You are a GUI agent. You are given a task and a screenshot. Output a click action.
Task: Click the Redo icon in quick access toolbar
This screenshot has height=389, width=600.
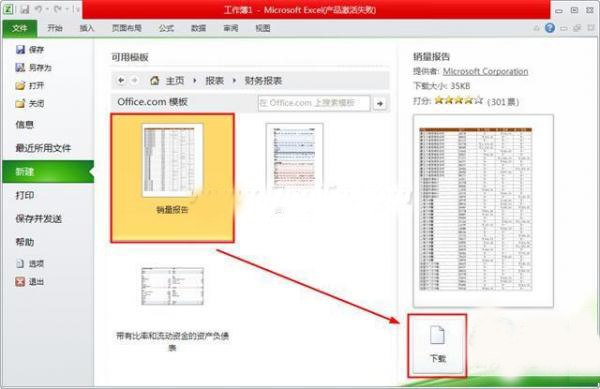pyautogui.click(x=58, y=9)
